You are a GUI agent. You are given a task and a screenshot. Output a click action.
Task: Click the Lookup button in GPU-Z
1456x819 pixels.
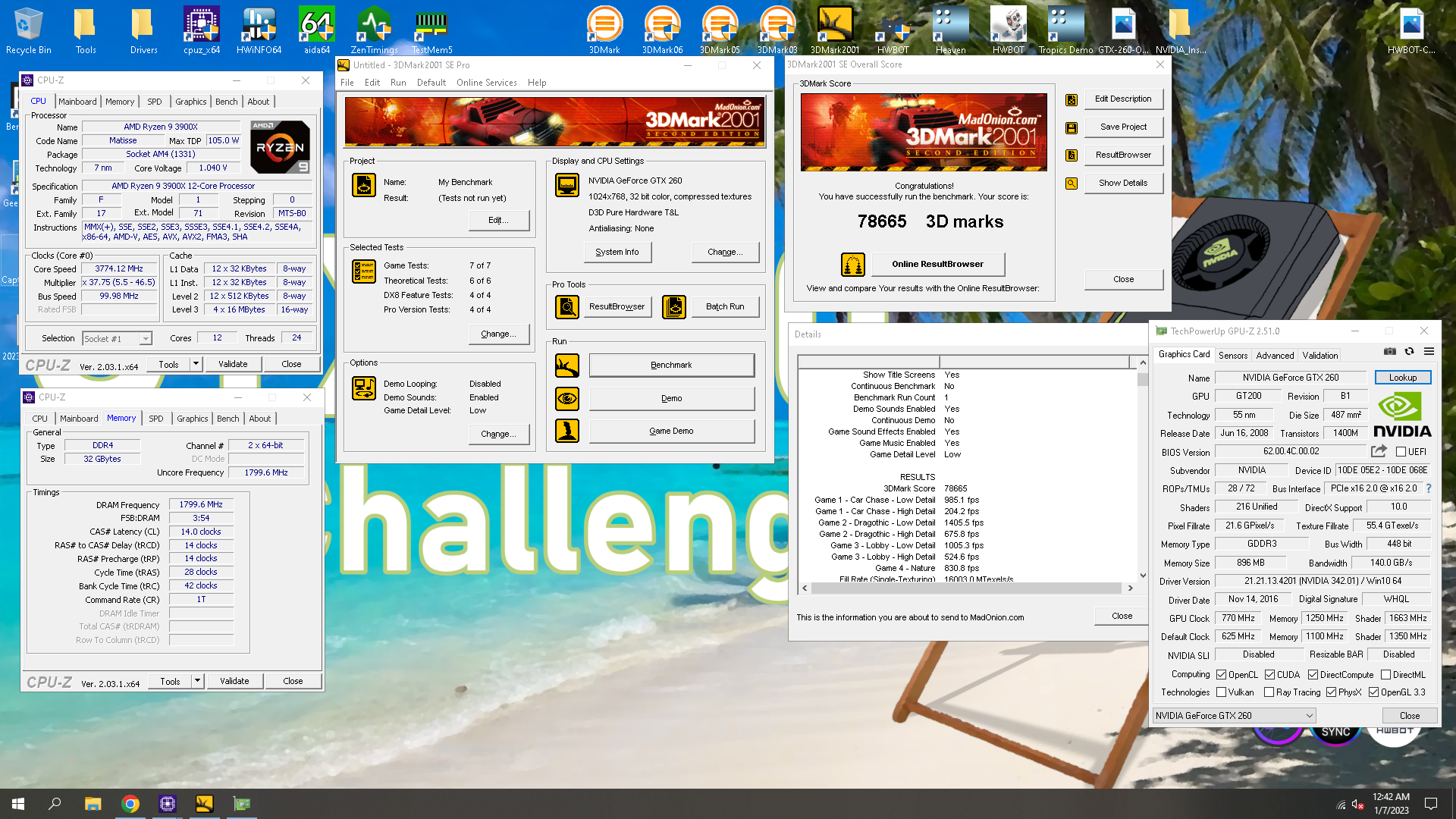(1402, 378)
